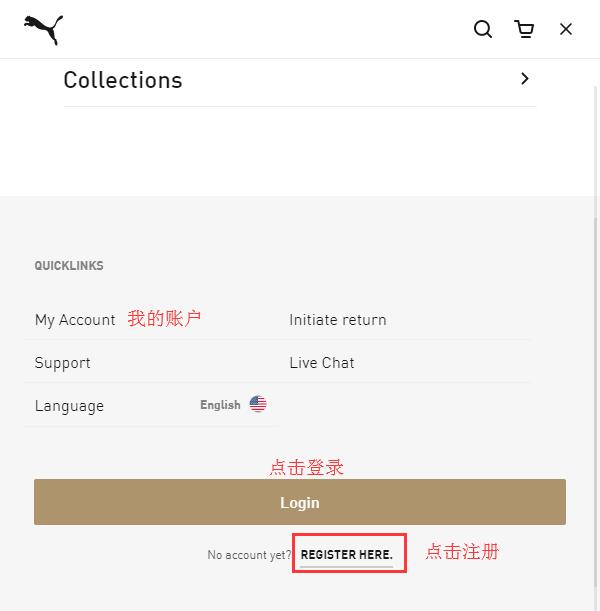Open the shopping cart icon
The image size is (600, 611).
524,29
